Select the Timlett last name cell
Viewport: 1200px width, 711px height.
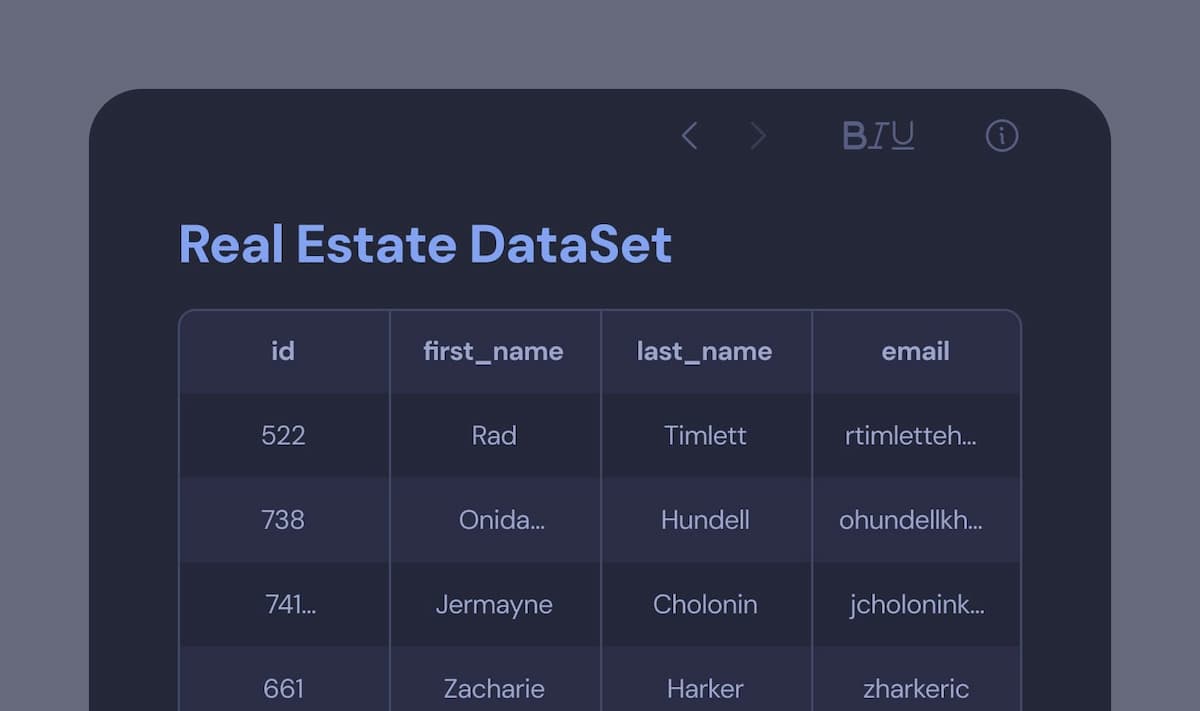coord(705,435)
